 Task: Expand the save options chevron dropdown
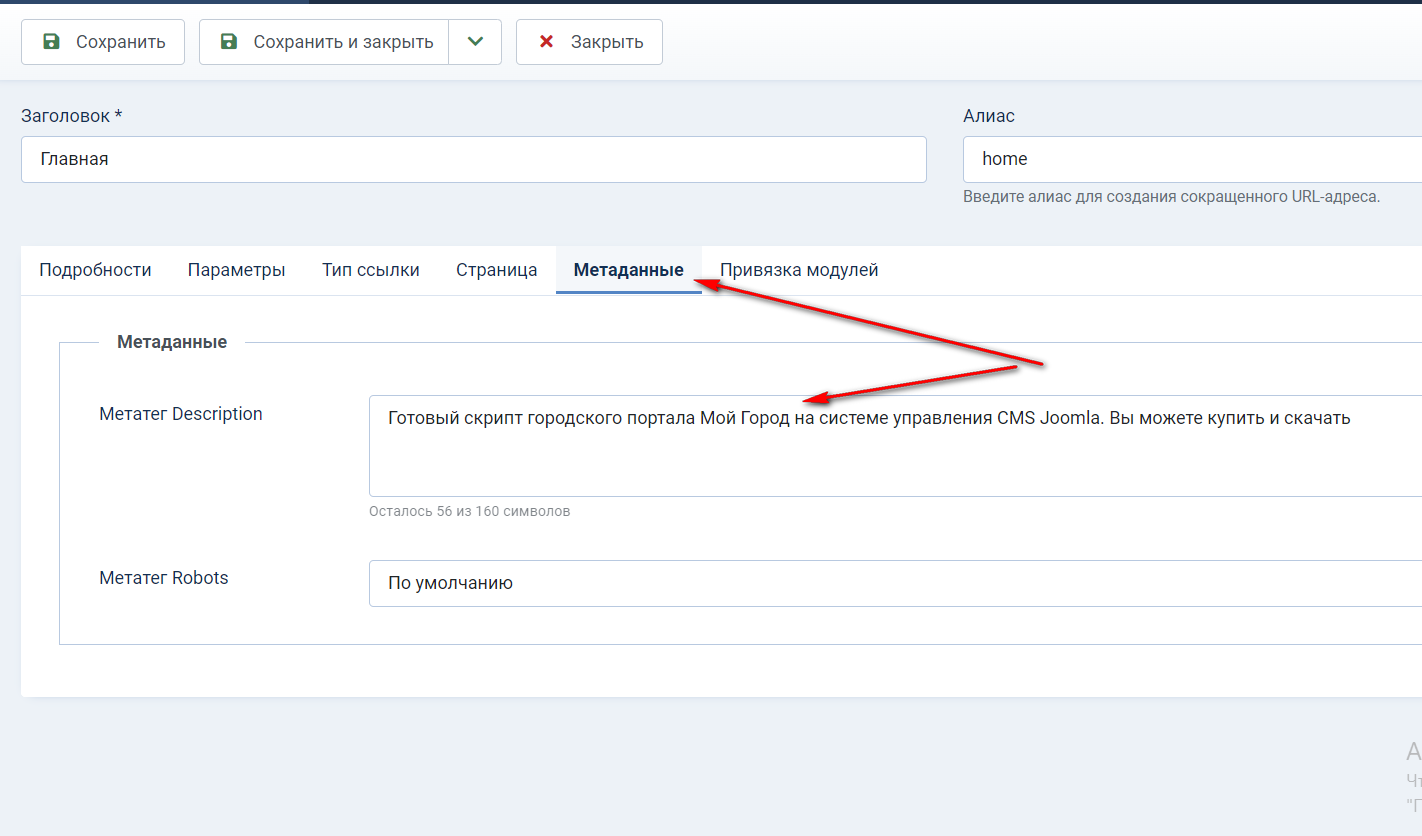(475, 42)
